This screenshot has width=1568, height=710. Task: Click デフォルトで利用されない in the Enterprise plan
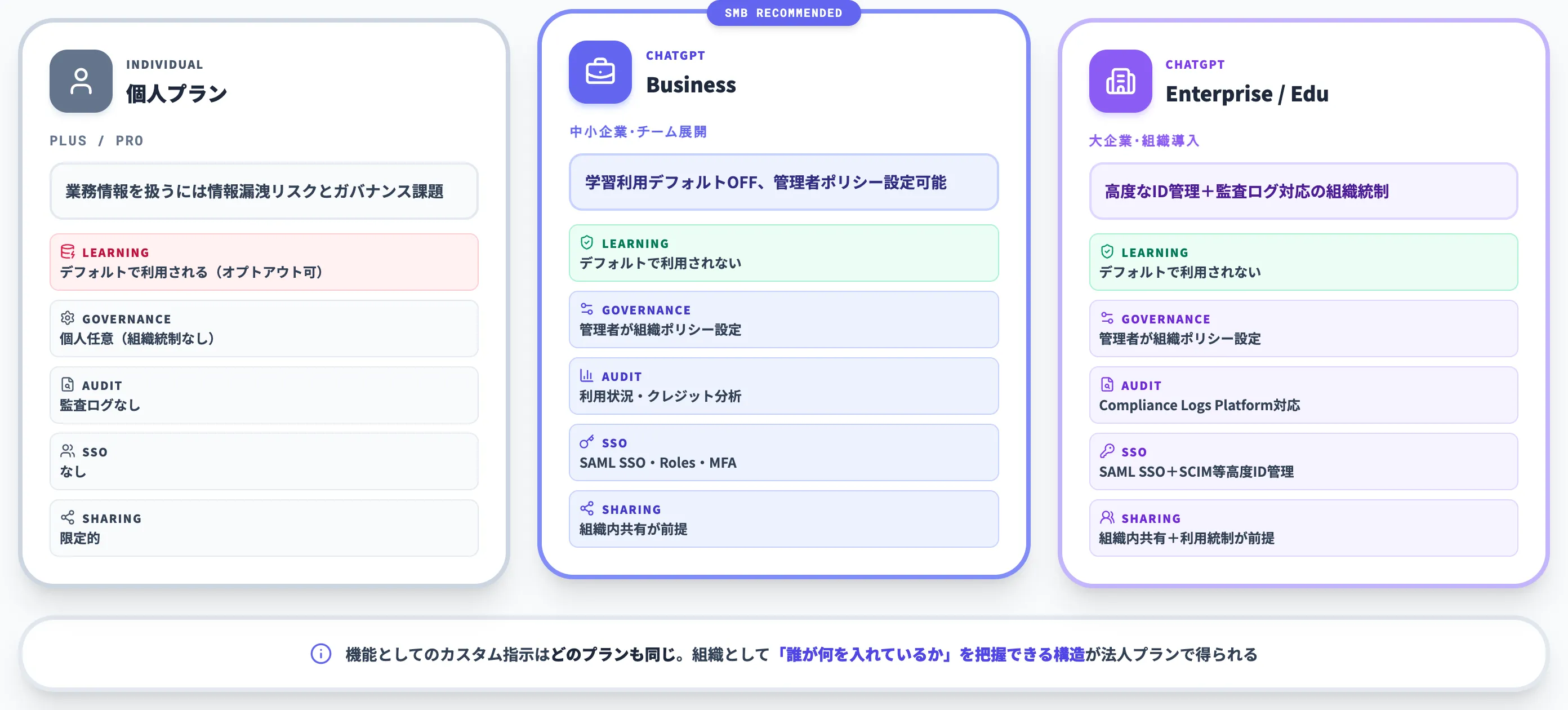pos(1179,272)
